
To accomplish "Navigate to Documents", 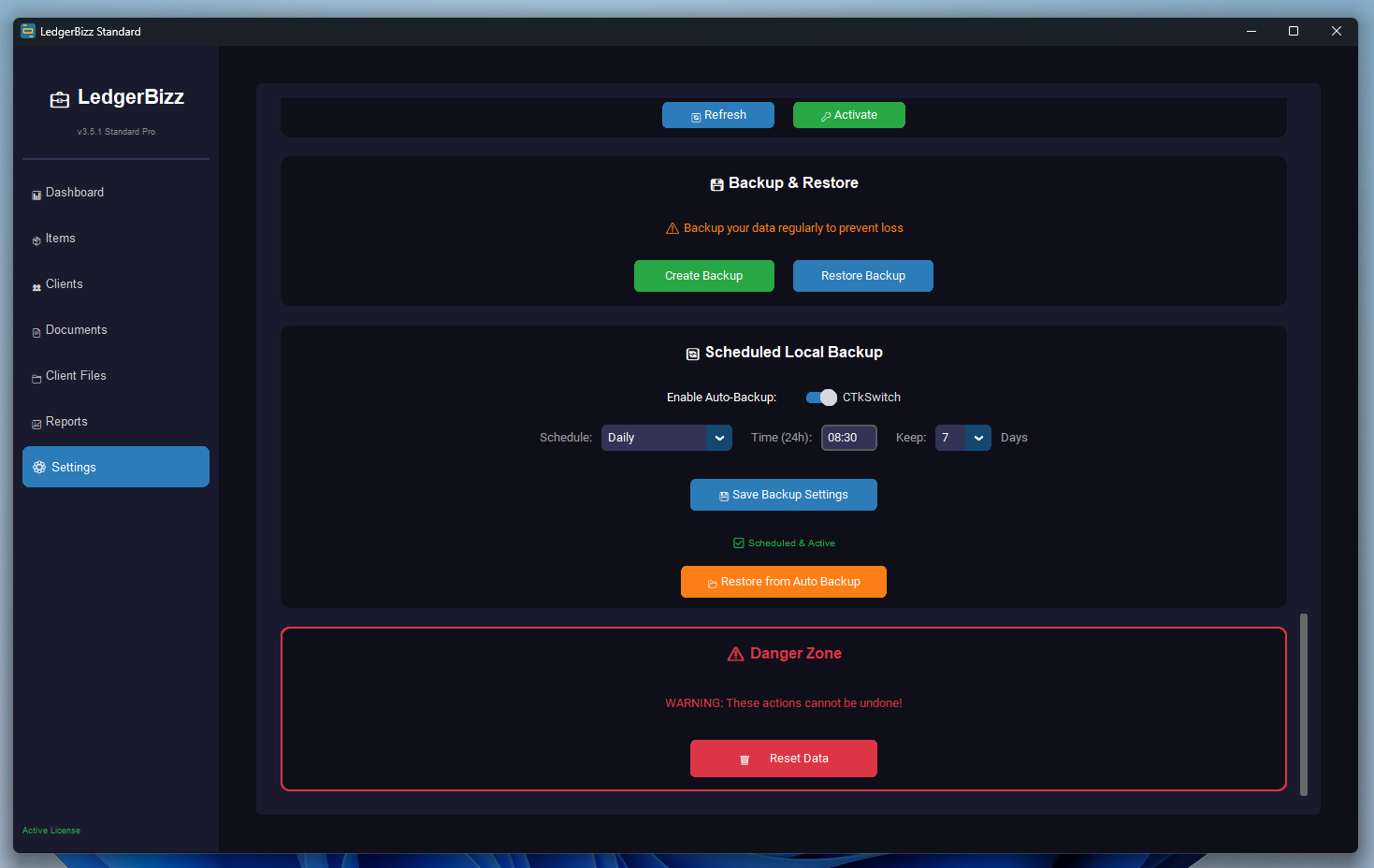I will (x=116, y=330).
